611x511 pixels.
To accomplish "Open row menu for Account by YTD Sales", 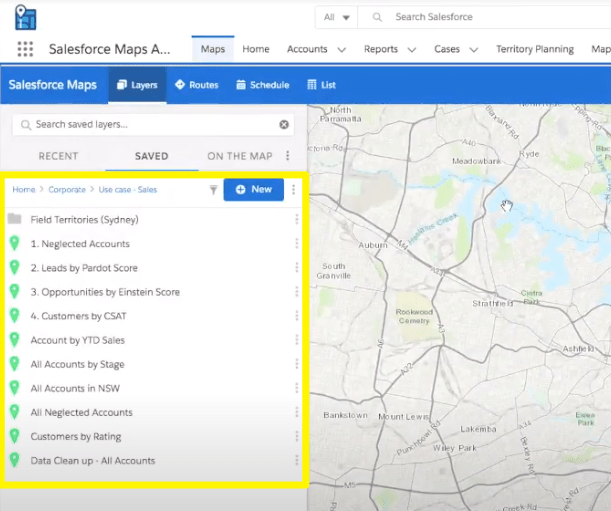I will [x=297, y=340].
